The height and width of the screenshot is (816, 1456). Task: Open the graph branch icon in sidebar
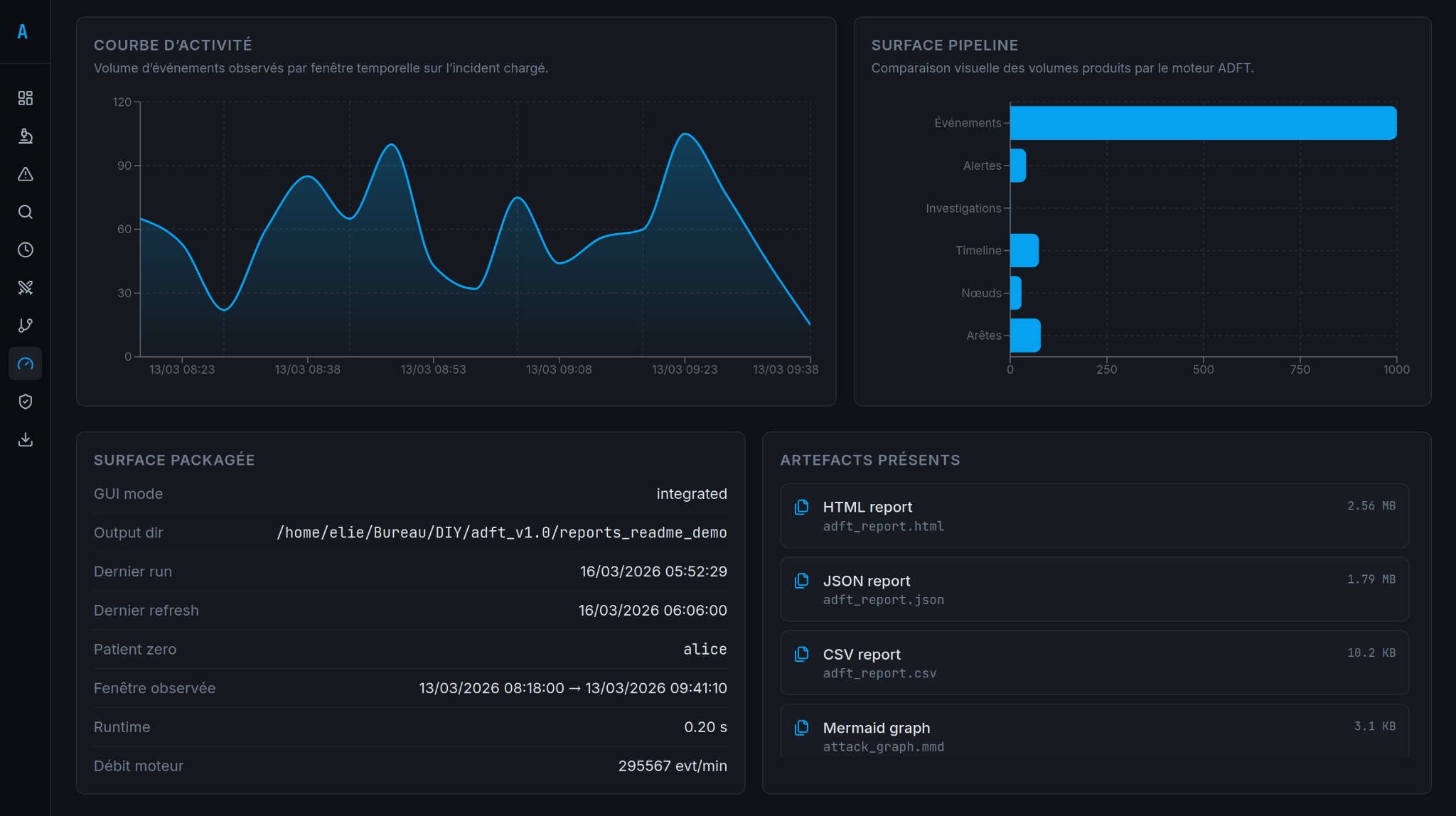click(x=26, y=326)
